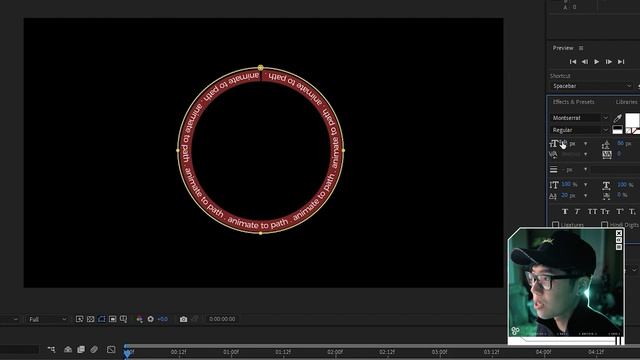The width and height of the screenshot is (640, 360).
Task: Click the Reset Exposure icon
Action: pyautogui.click(x=151, y=319)
